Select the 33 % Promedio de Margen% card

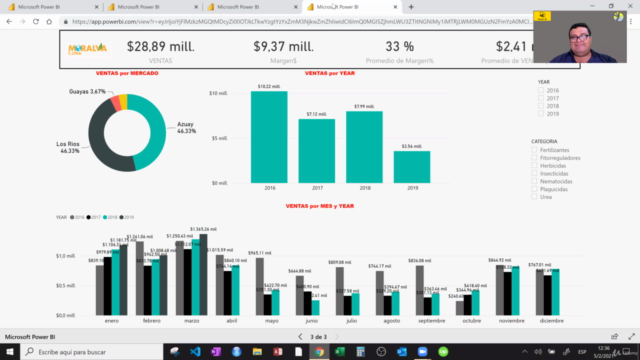[x=400, y=51]
